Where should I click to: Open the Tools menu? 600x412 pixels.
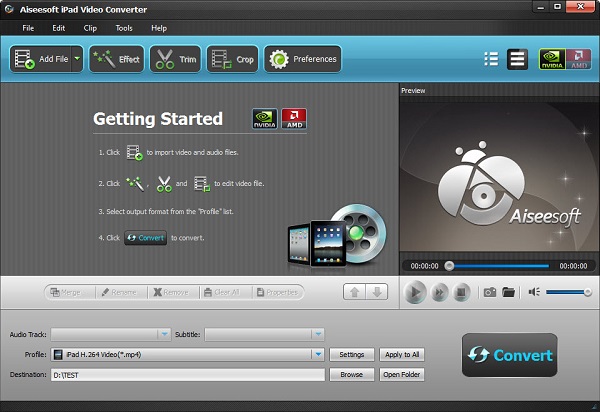tap(123, 28)
